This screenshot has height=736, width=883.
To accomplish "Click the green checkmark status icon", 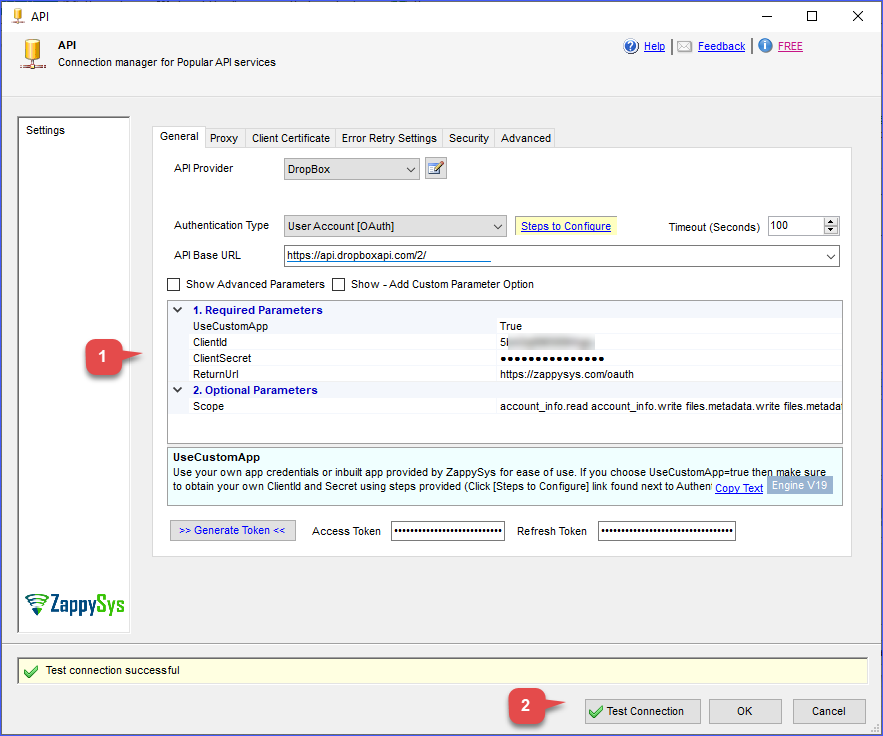I will (x=32, y=671).
